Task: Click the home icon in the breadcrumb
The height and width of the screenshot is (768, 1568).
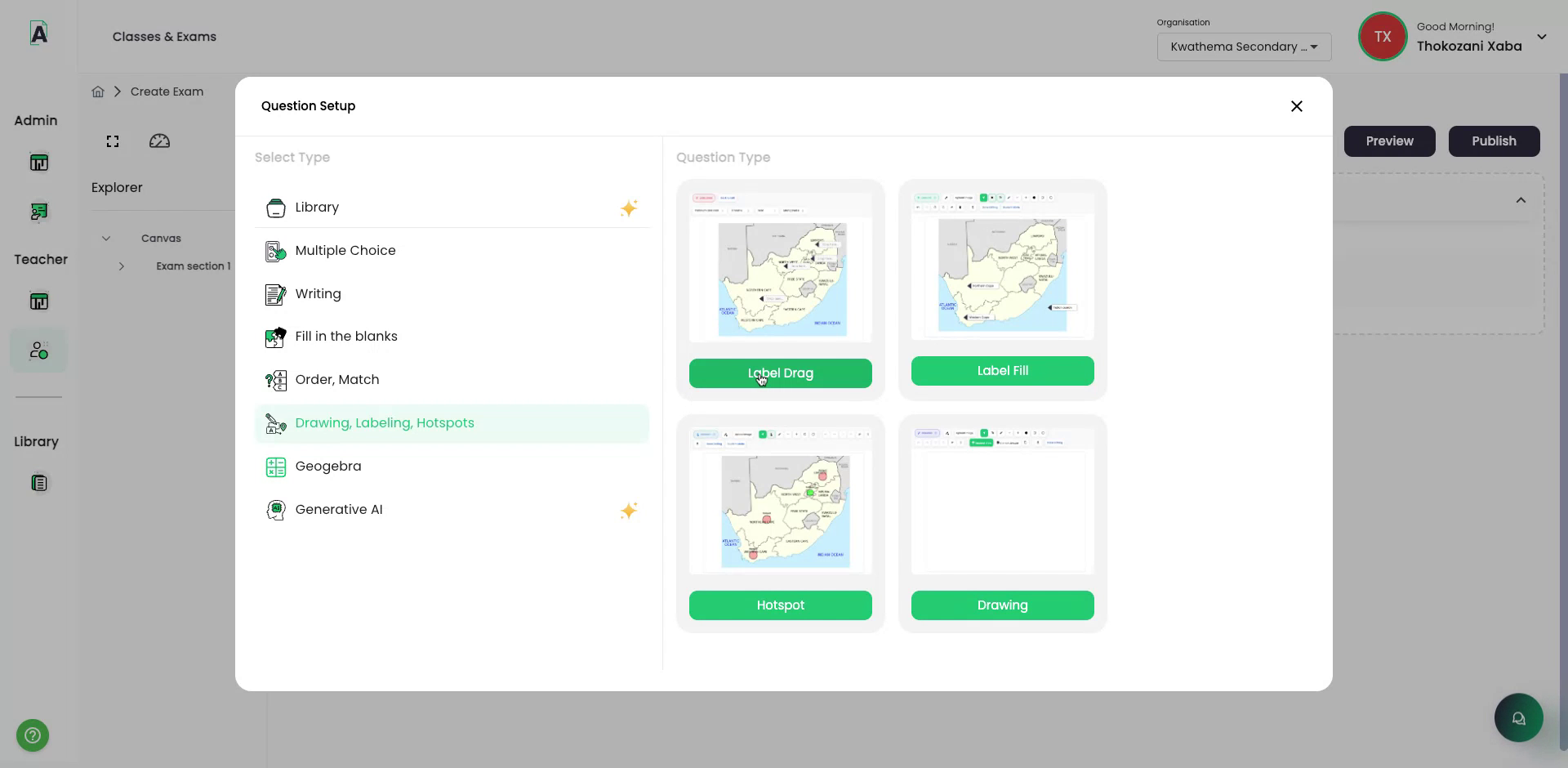Action: [97, 91]
